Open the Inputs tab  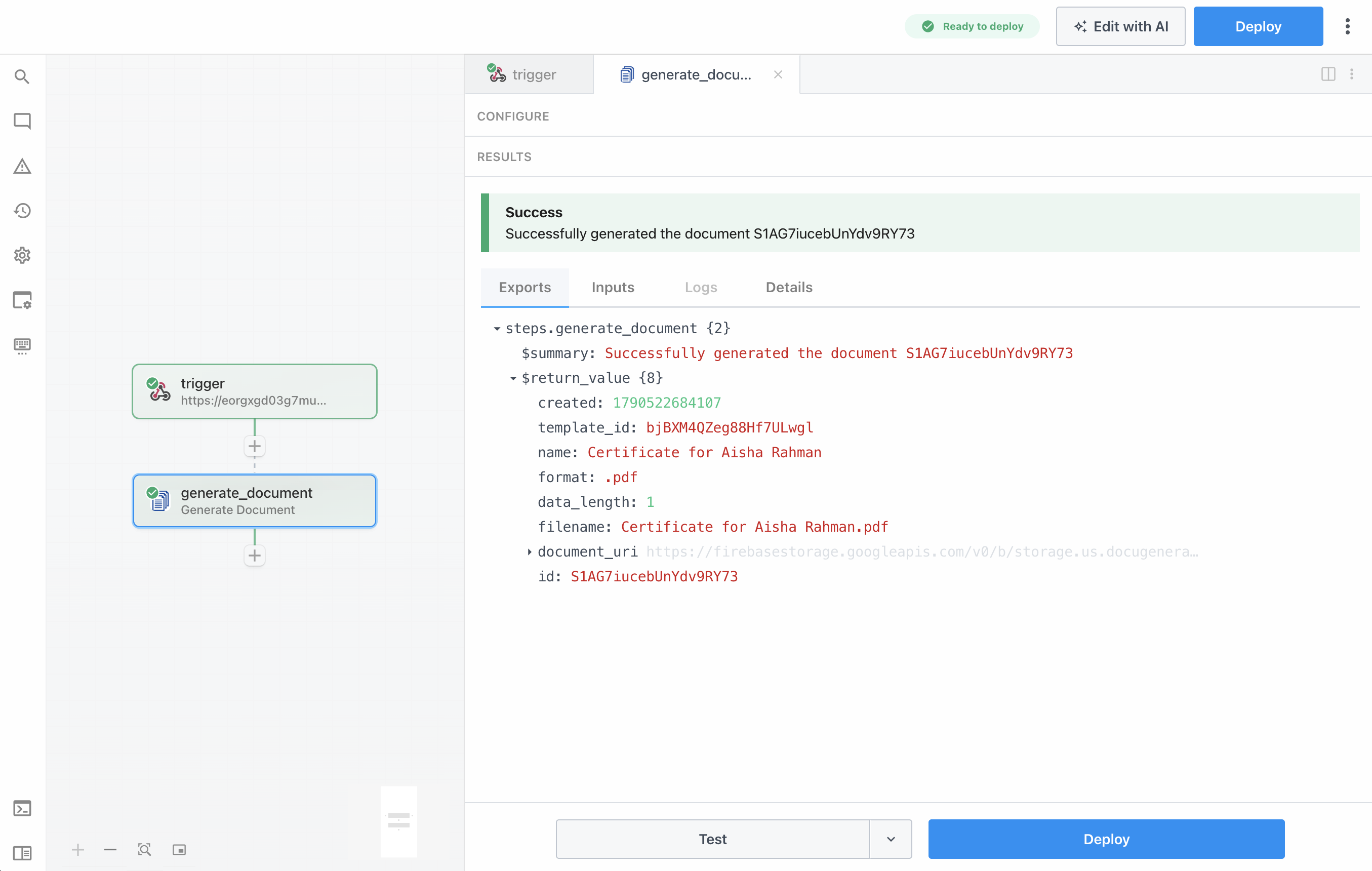point(613,287)
